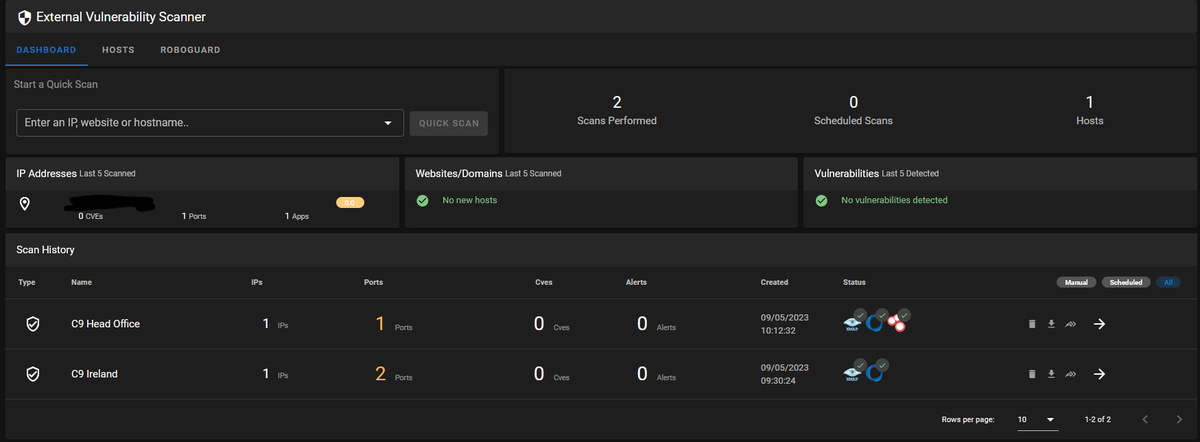1200x442 pixels.
Task: Sort by the Name column header
Action: pyautogui.click(x=82, y=282)
